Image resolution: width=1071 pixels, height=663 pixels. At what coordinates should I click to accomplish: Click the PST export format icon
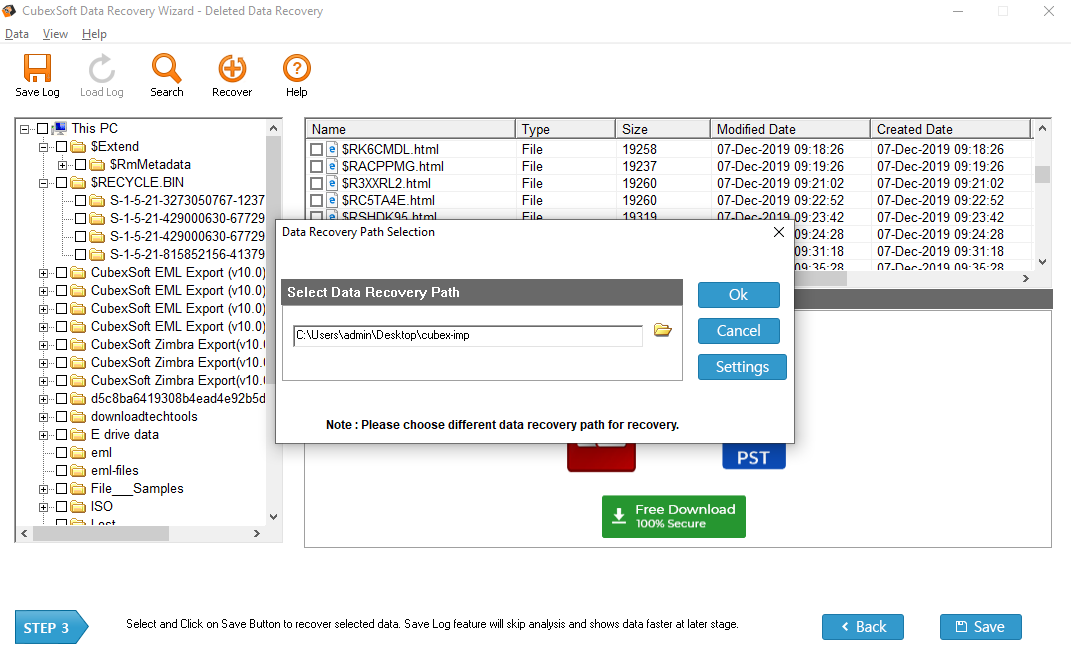(753, 455)
